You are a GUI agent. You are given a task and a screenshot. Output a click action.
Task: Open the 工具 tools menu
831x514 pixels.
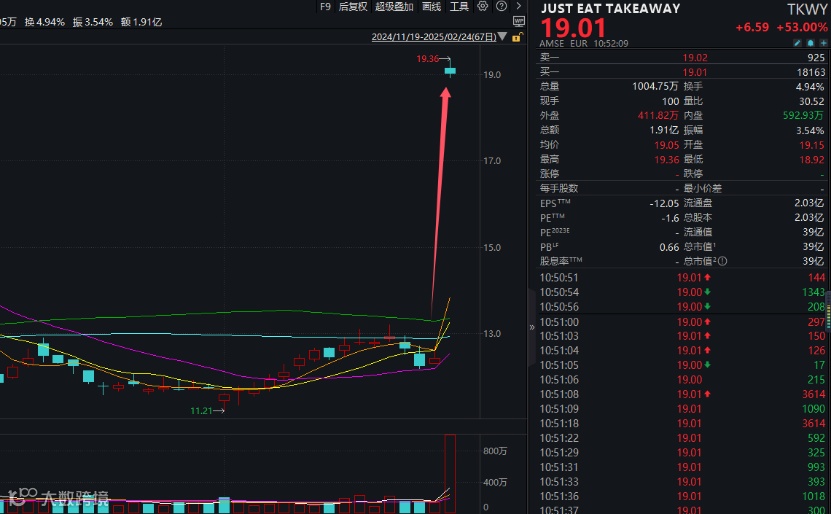coord(459,6)
